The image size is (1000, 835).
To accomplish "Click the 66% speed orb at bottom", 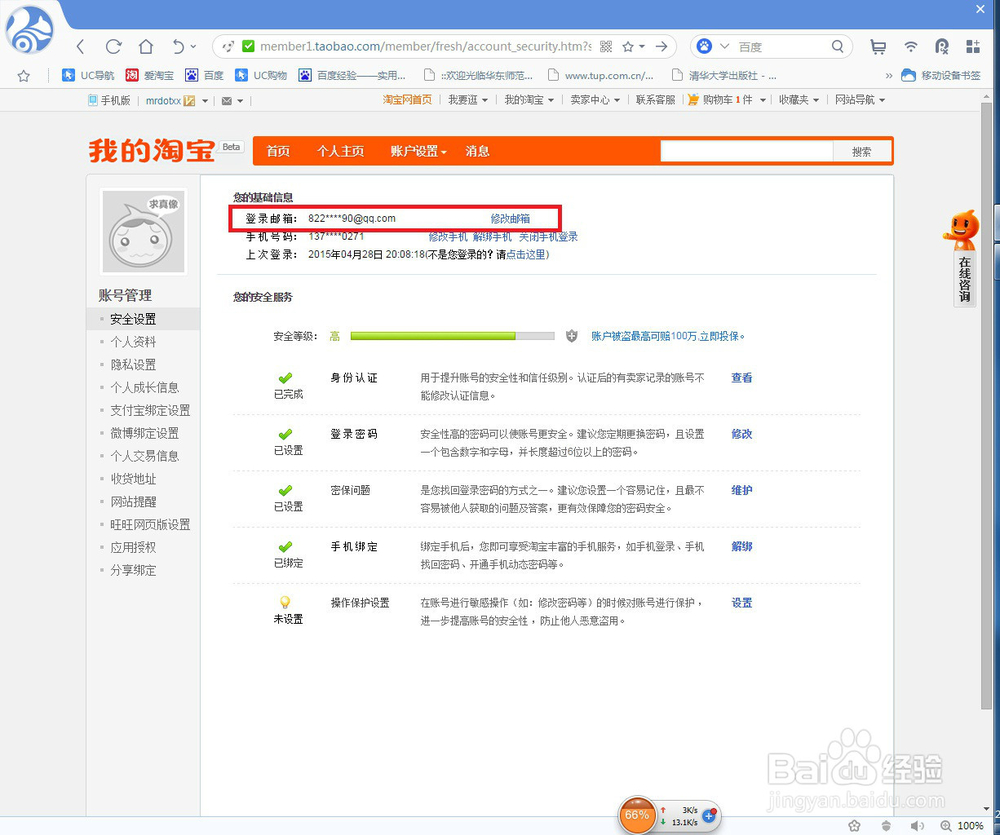I will (638, 815).
